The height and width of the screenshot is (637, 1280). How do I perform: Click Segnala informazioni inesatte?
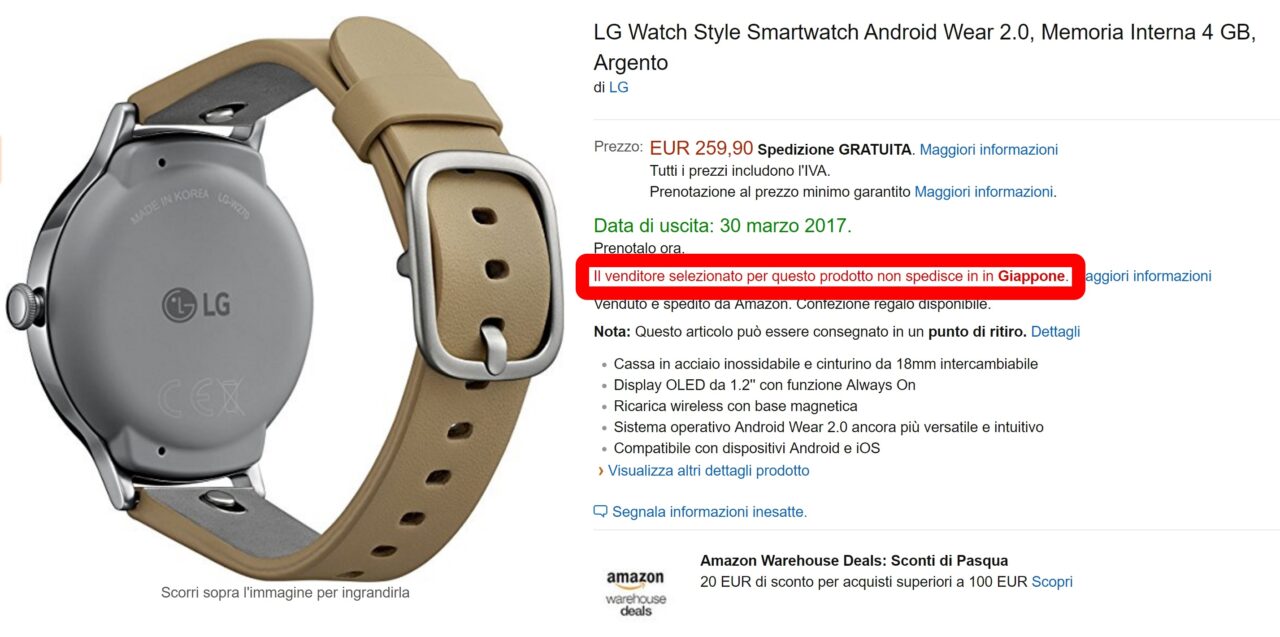click(x=709, y=511)
